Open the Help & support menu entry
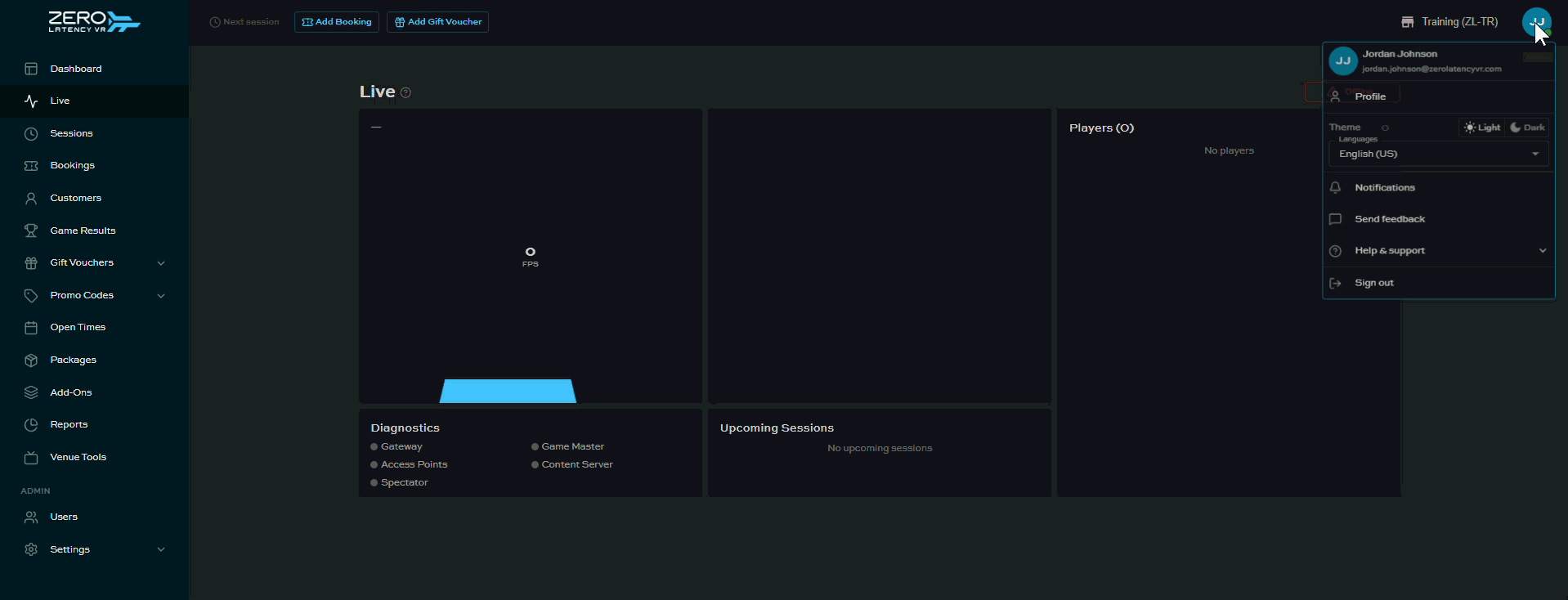Screen dimensions: 1568x600 [x=1439, y=251]
